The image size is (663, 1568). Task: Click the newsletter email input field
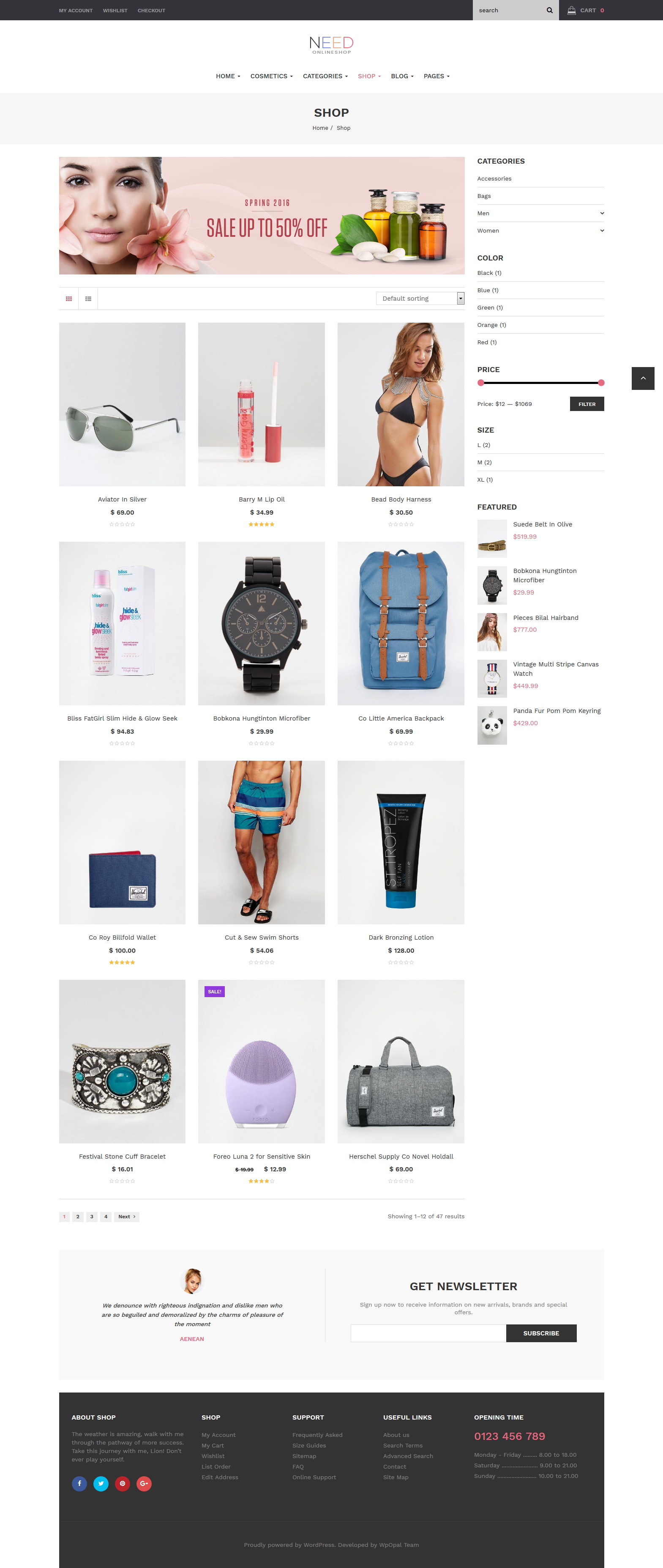tap(428, 1333)
